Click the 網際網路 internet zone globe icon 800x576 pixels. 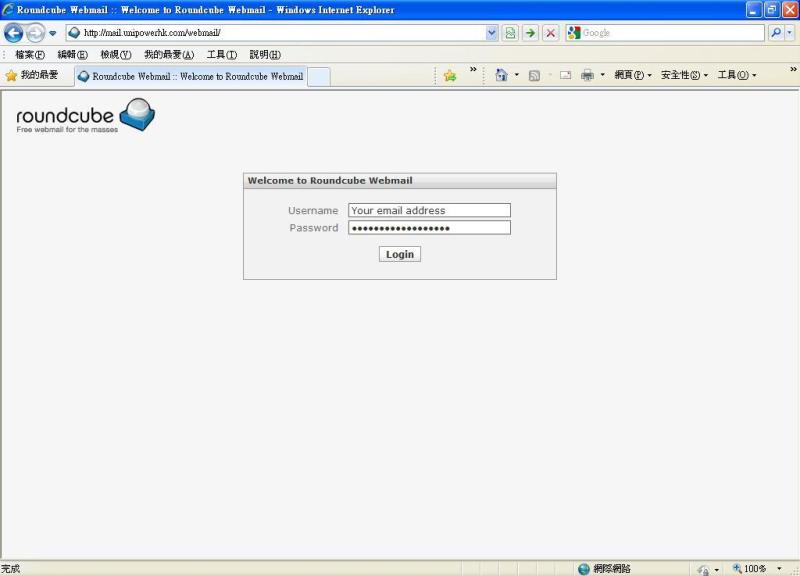pos(584,569)
